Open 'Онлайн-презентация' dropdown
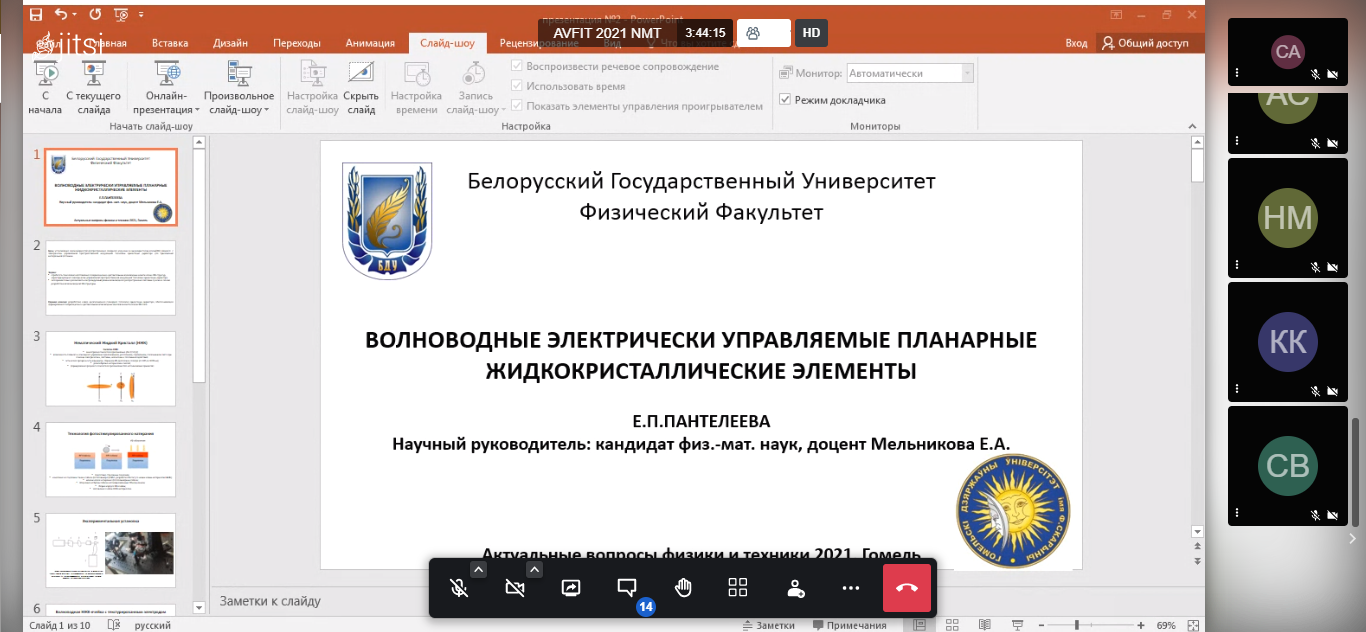The width and height of the screenshot is (1366, 632). point(167,87)
